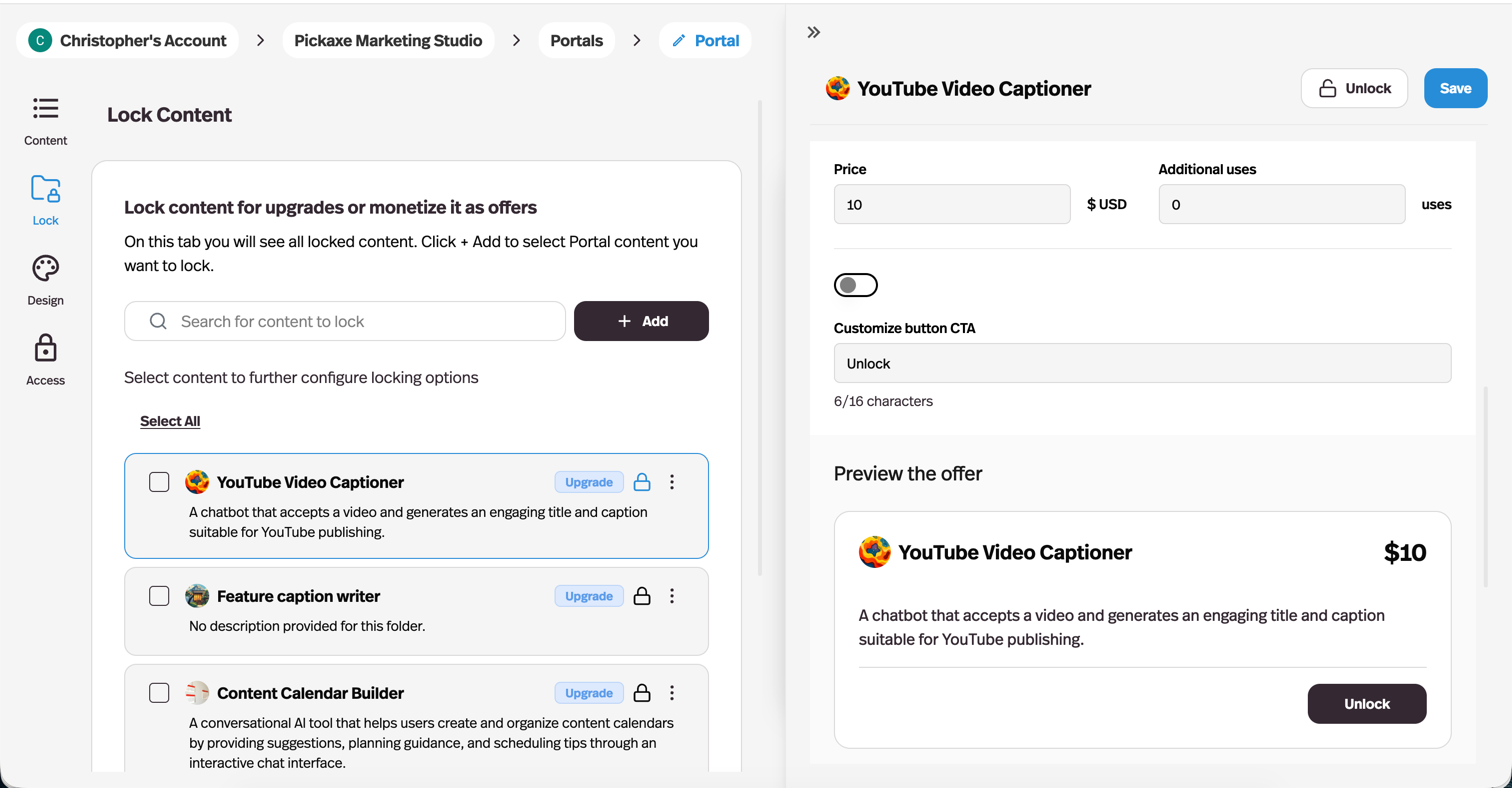Click lock icon on Feature caption writer row
The width and height of the screenshot is (1512, 788).
point(642,597)
